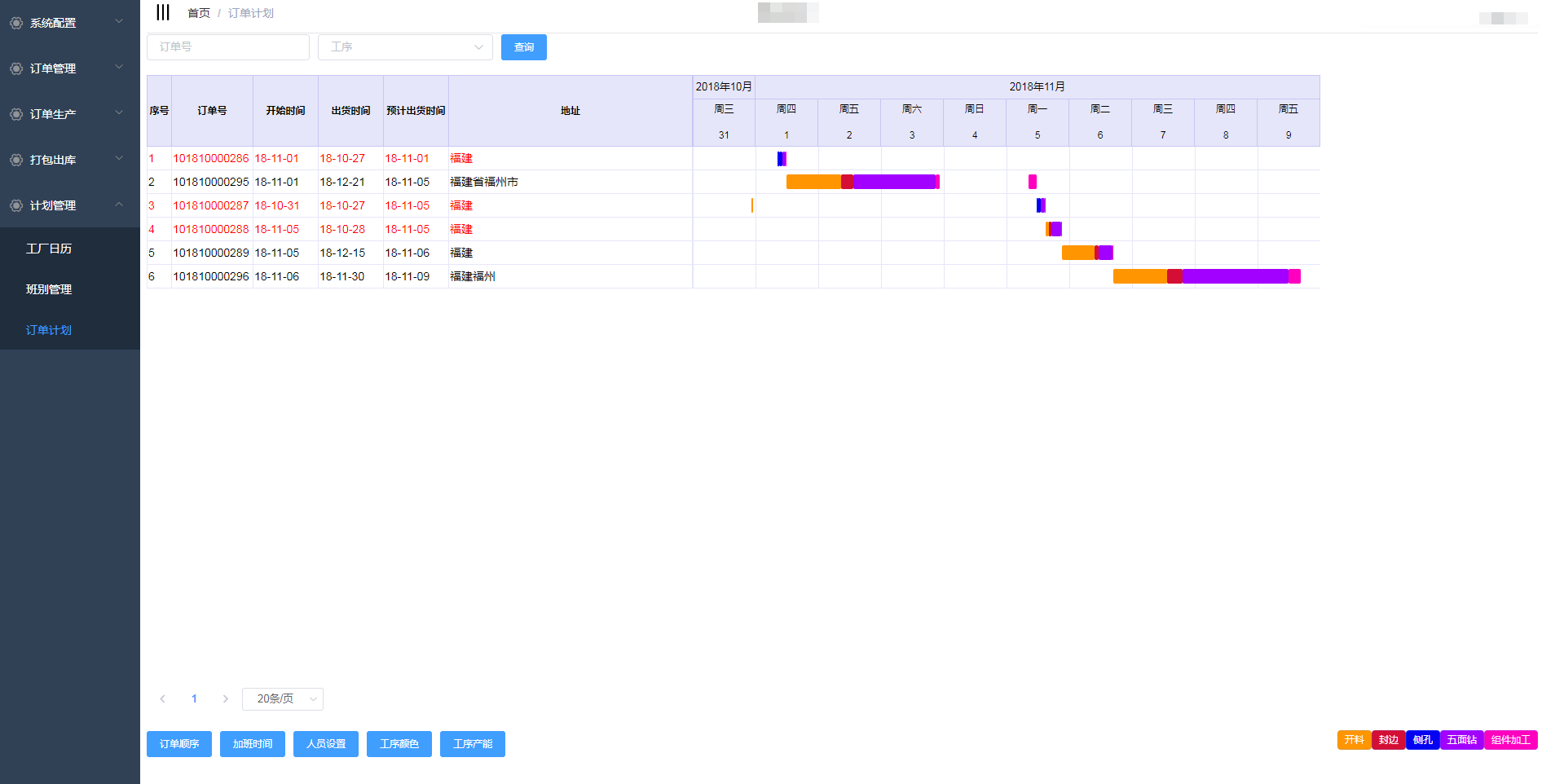1542x784 pixels.
Task: Click the purple 五面钻 legend swatch
Action: tap(1461, 740)
